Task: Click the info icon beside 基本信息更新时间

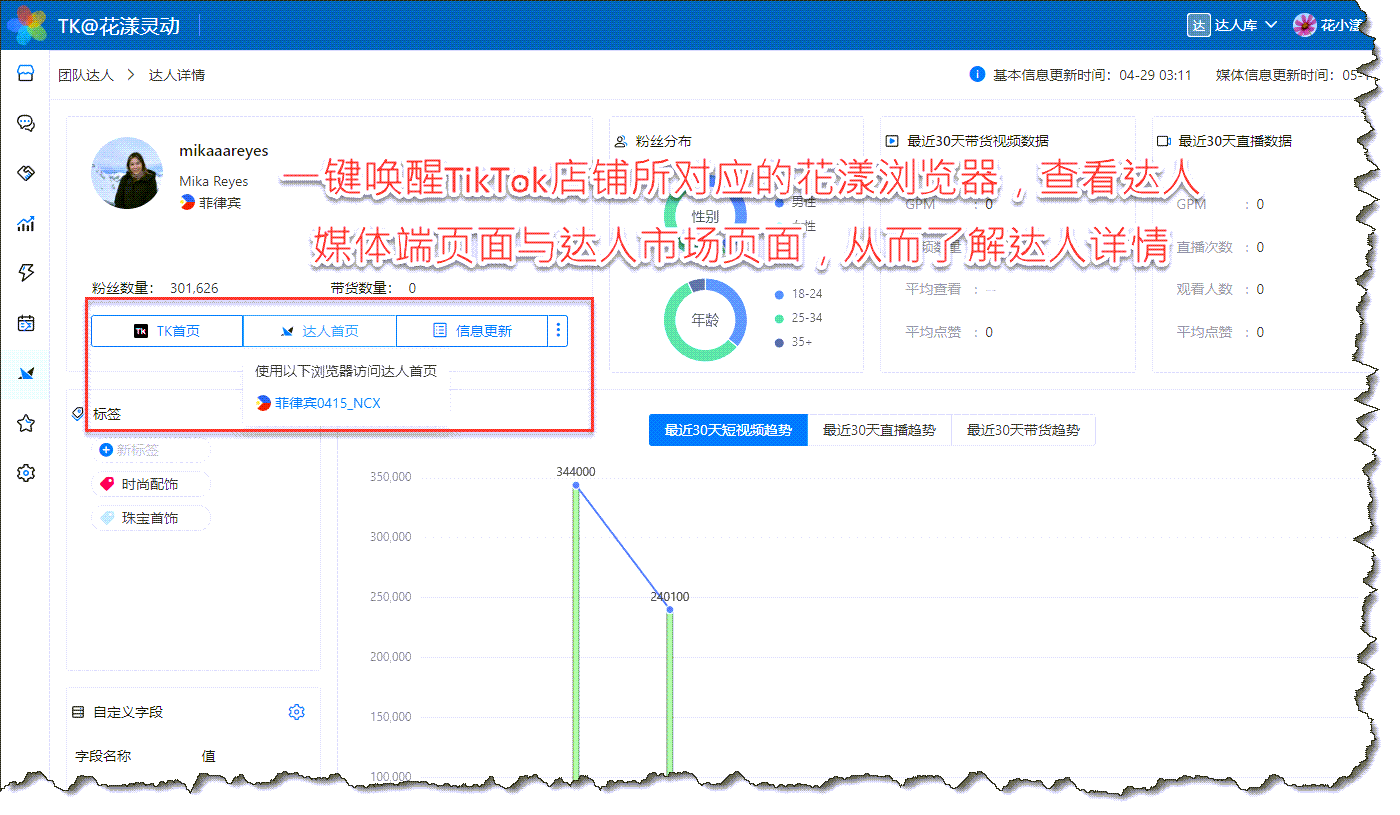Action: pyautogui.click(x=977, y=74)
